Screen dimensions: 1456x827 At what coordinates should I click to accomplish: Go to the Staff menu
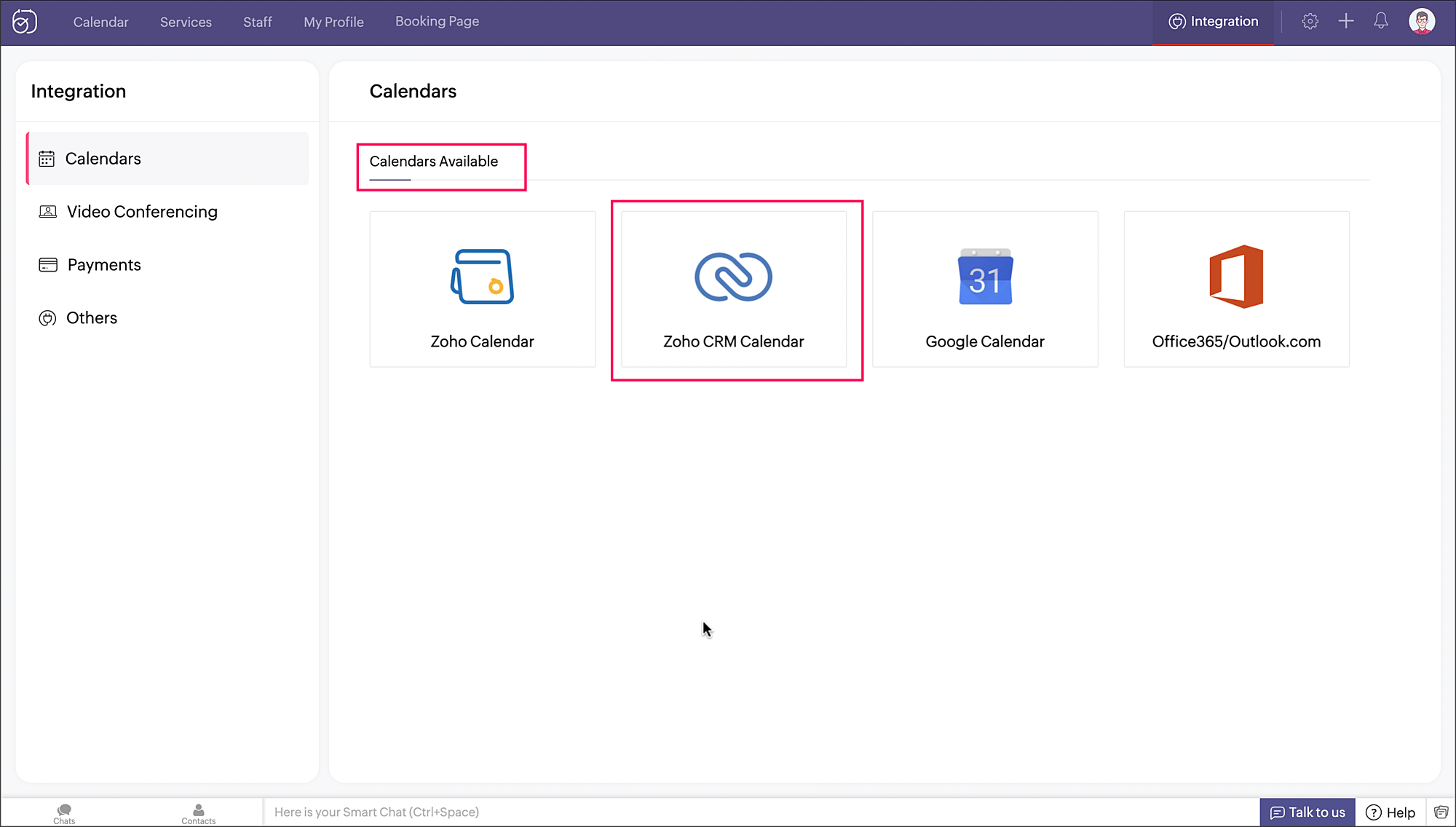pos(258,22)
